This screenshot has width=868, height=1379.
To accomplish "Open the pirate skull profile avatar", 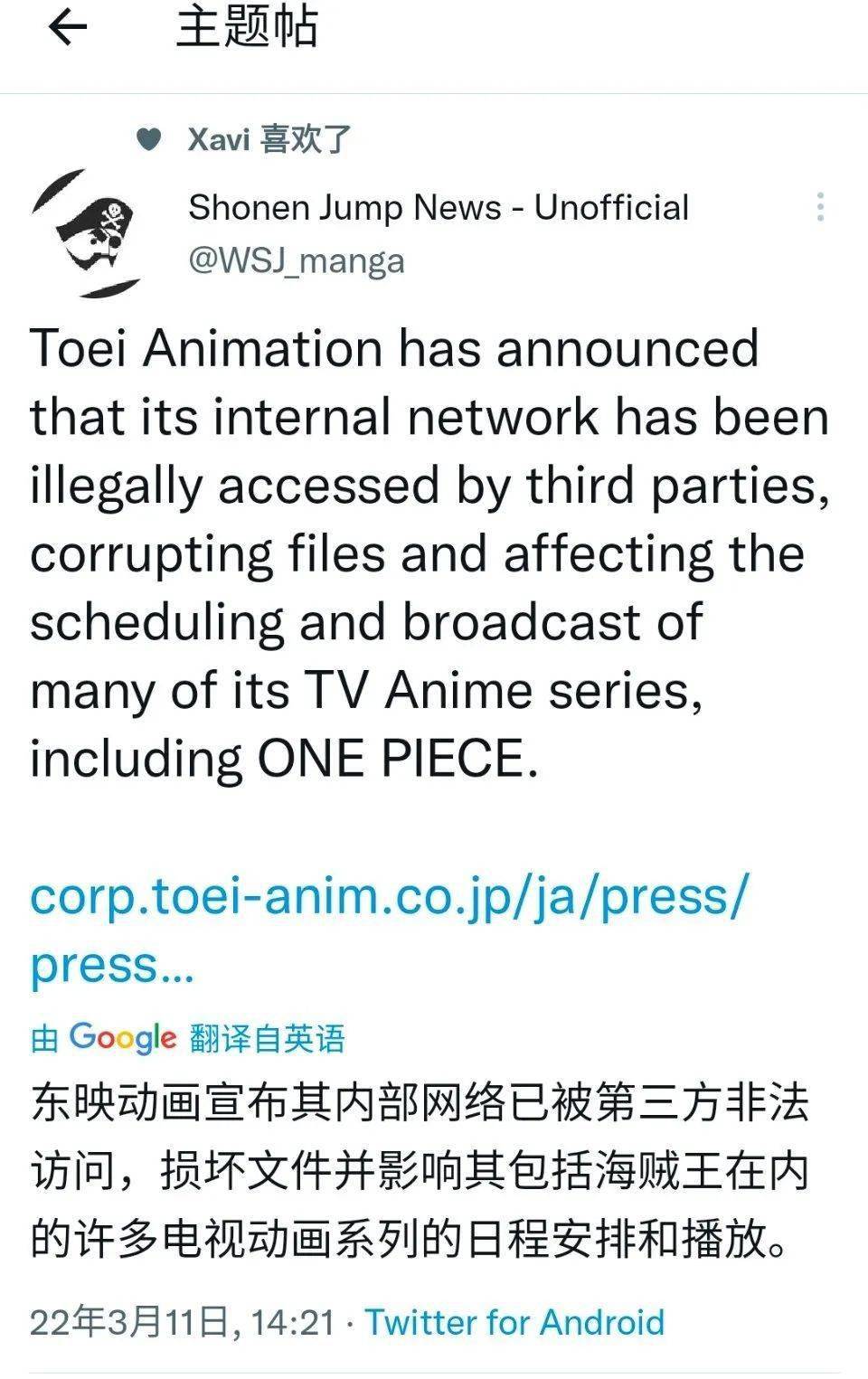I will point(88,234).
